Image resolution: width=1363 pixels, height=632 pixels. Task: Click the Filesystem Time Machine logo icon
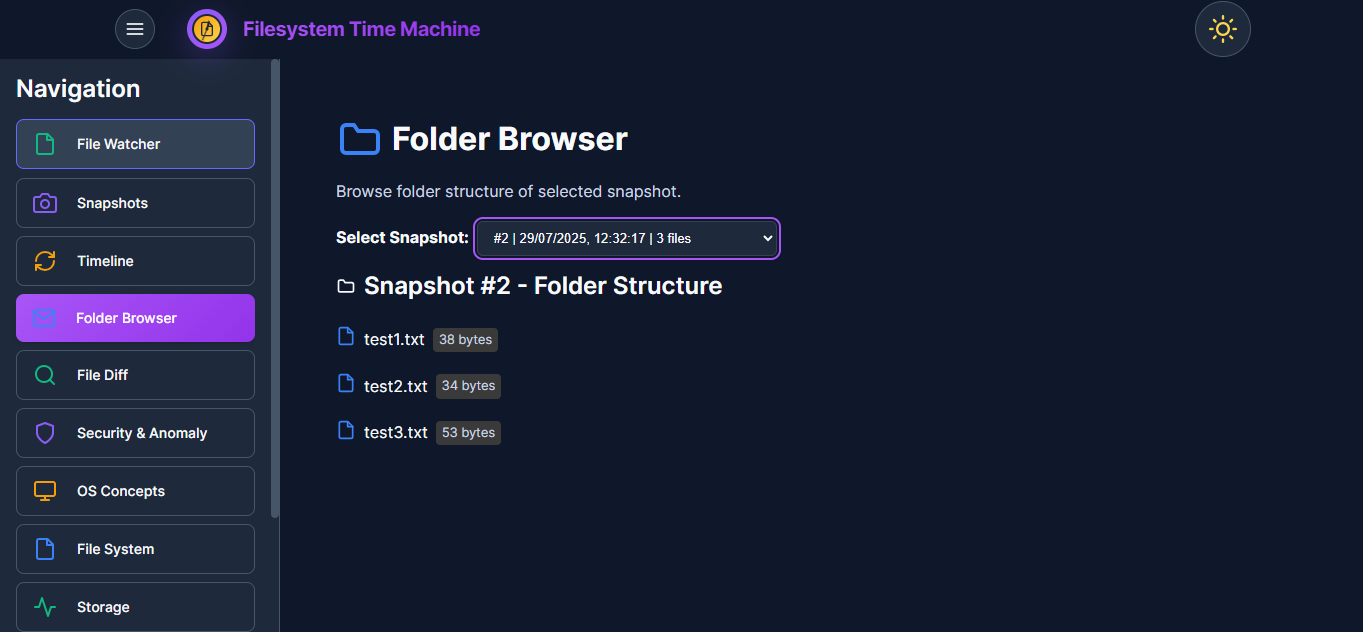207,29
